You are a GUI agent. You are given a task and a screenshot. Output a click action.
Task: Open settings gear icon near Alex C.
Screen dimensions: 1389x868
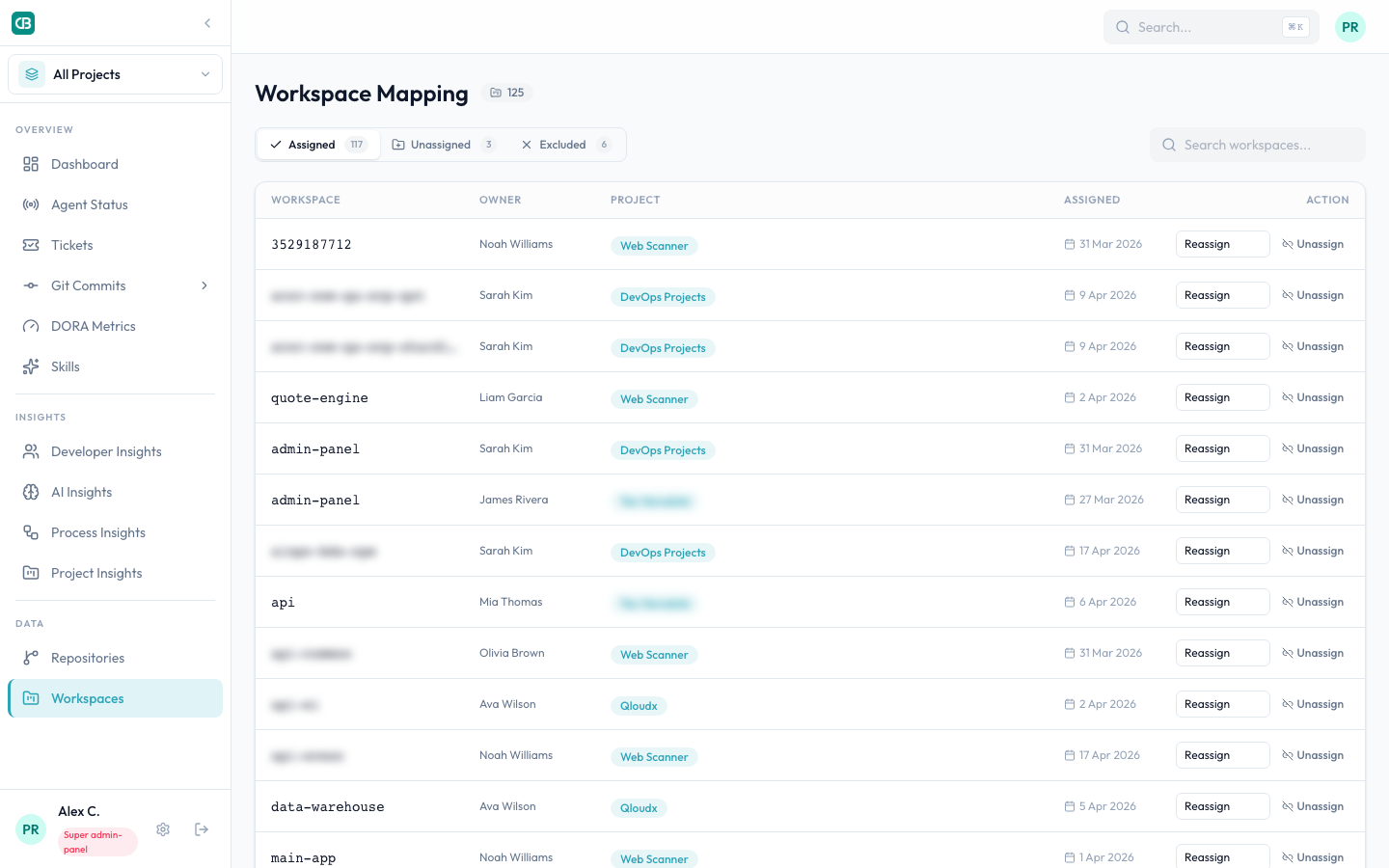click(x=163, y=829)
